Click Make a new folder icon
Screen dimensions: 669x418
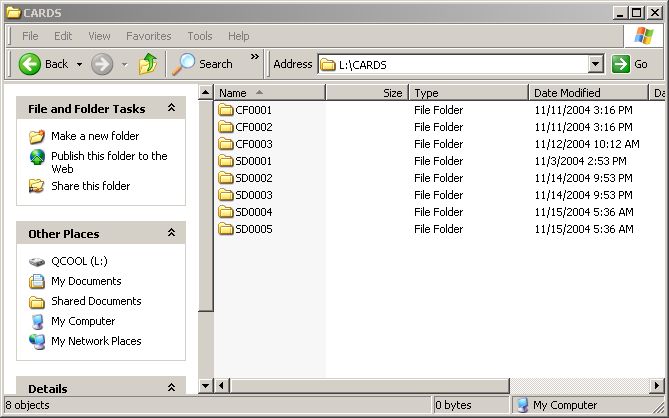37,136
